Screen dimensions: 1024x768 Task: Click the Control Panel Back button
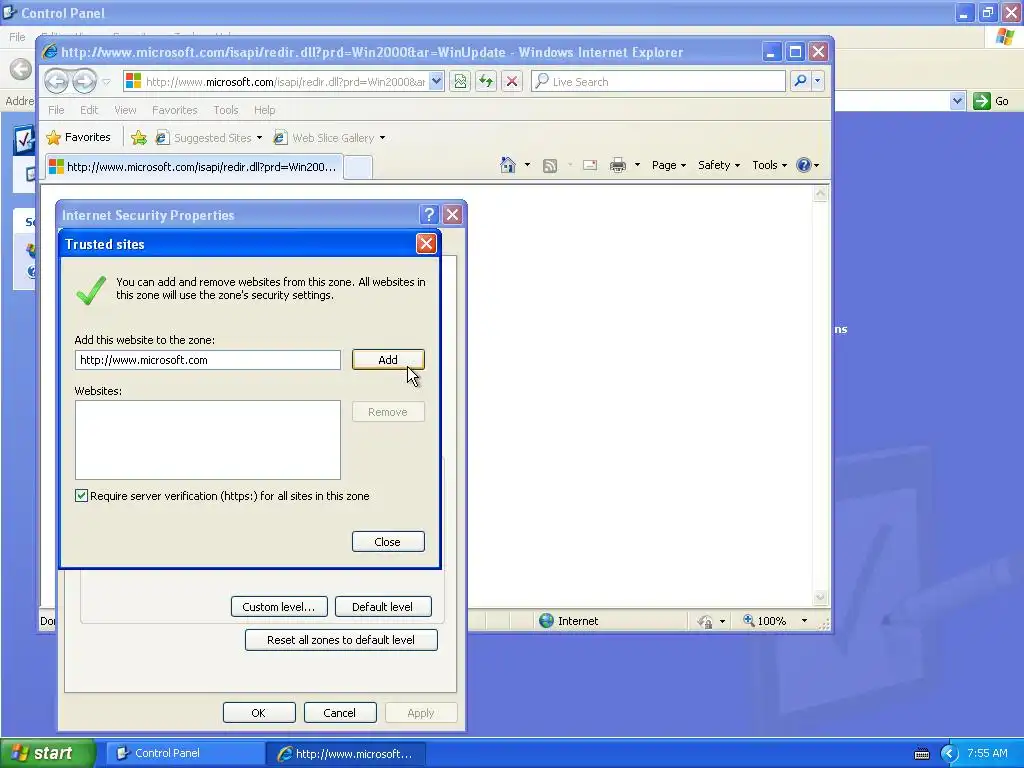pyautogui.click(x=21, y=69)
